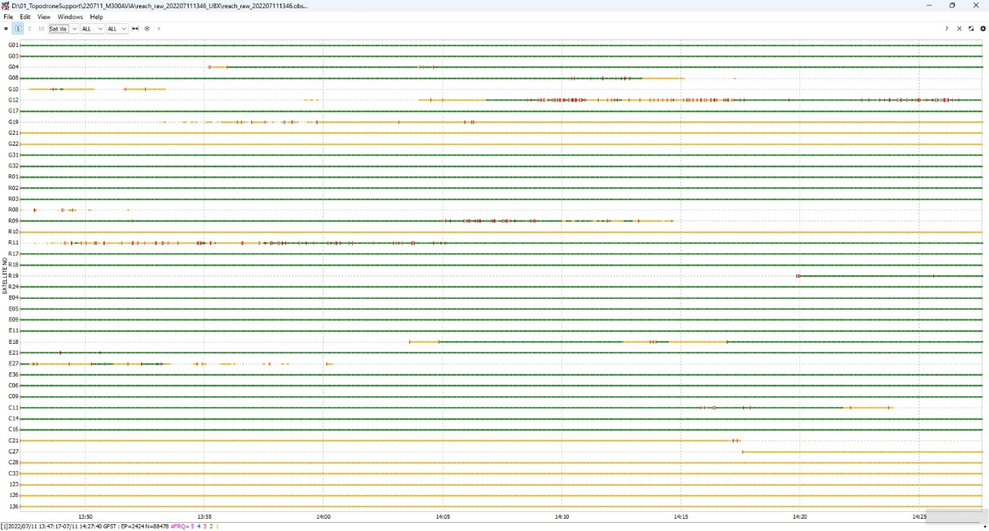Open the options gear icon
The image size is (989, 531).
point(983,28)
